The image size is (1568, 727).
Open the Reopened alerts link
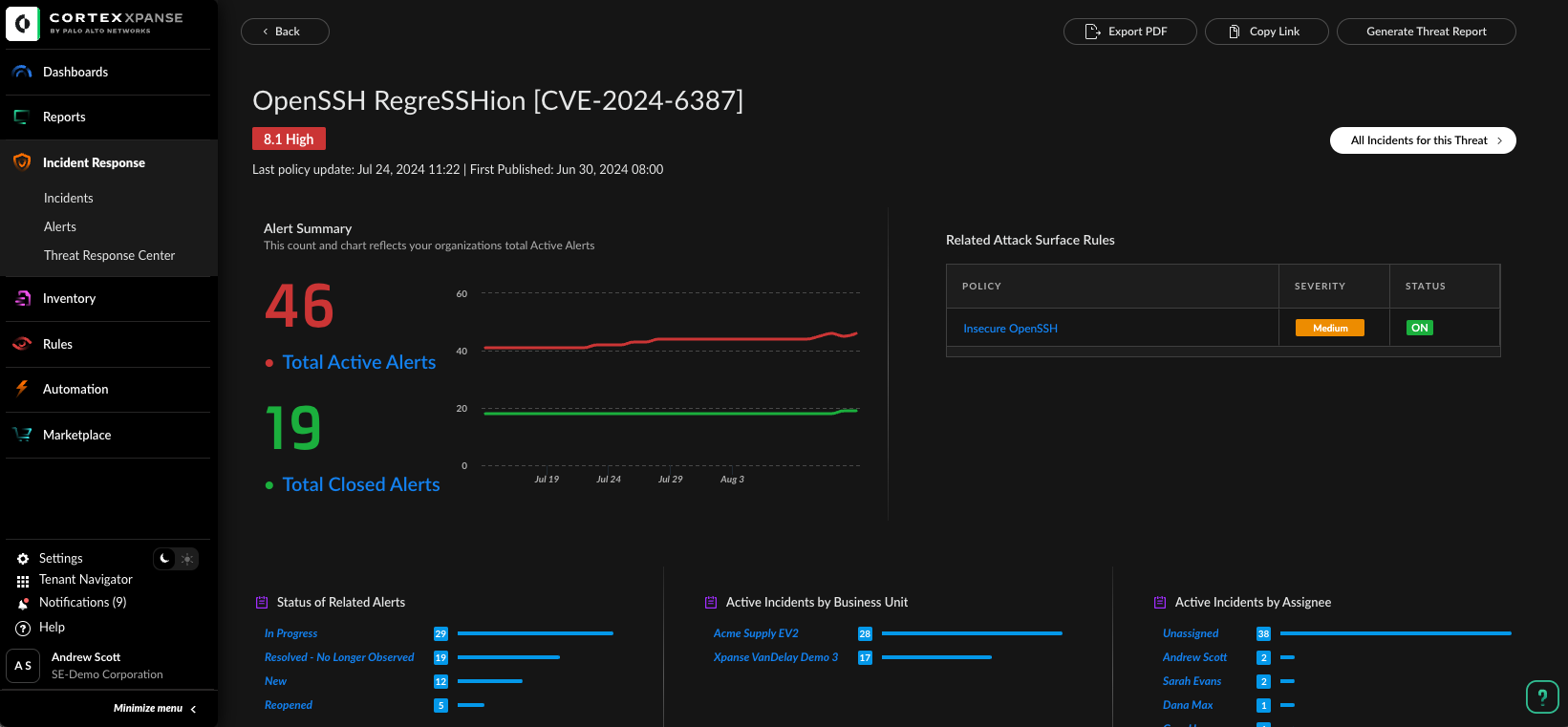point(289,705)
